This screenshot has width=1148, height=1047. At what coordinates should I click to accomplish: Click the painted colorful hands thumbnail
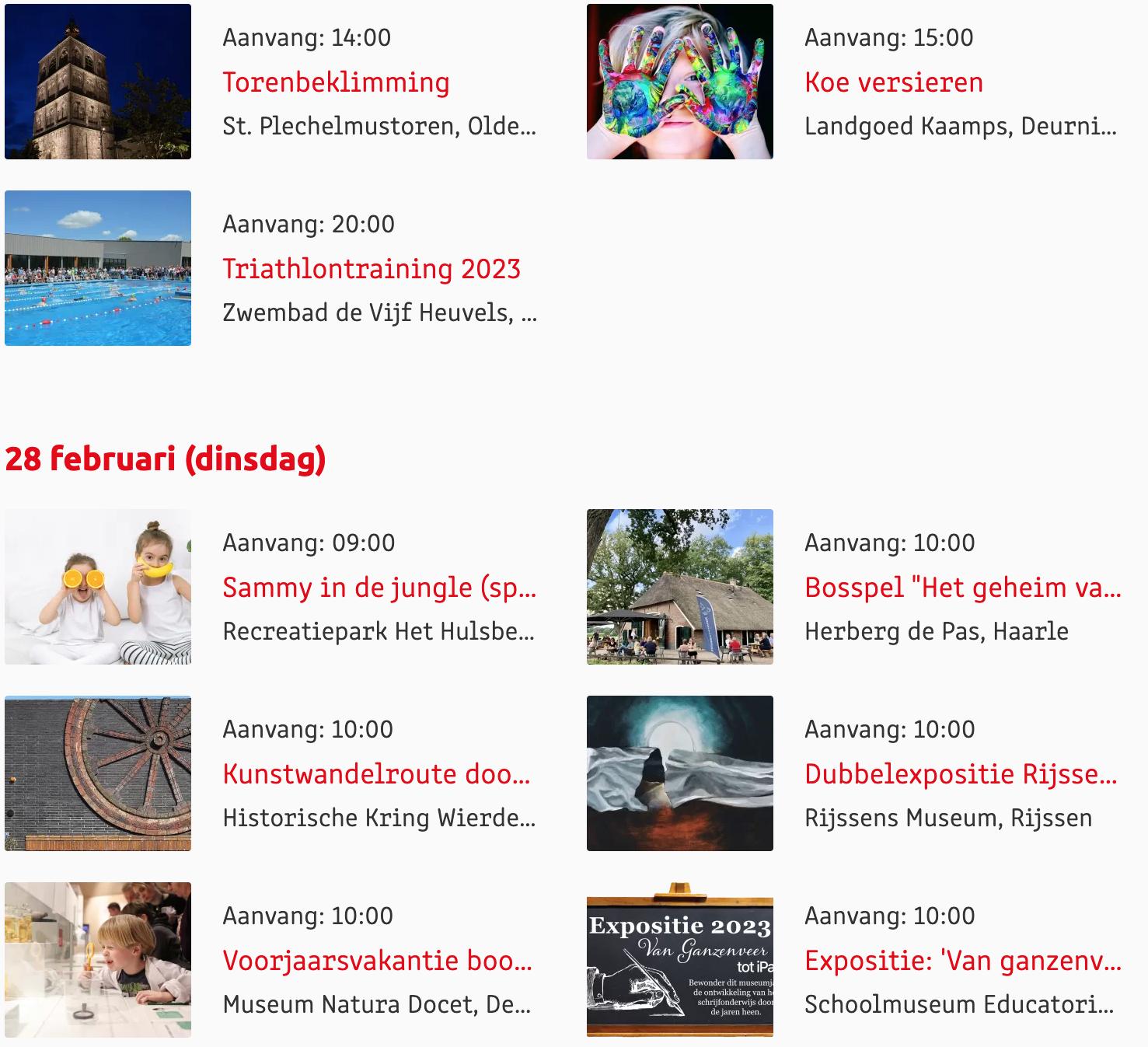[x=680, y=82]
